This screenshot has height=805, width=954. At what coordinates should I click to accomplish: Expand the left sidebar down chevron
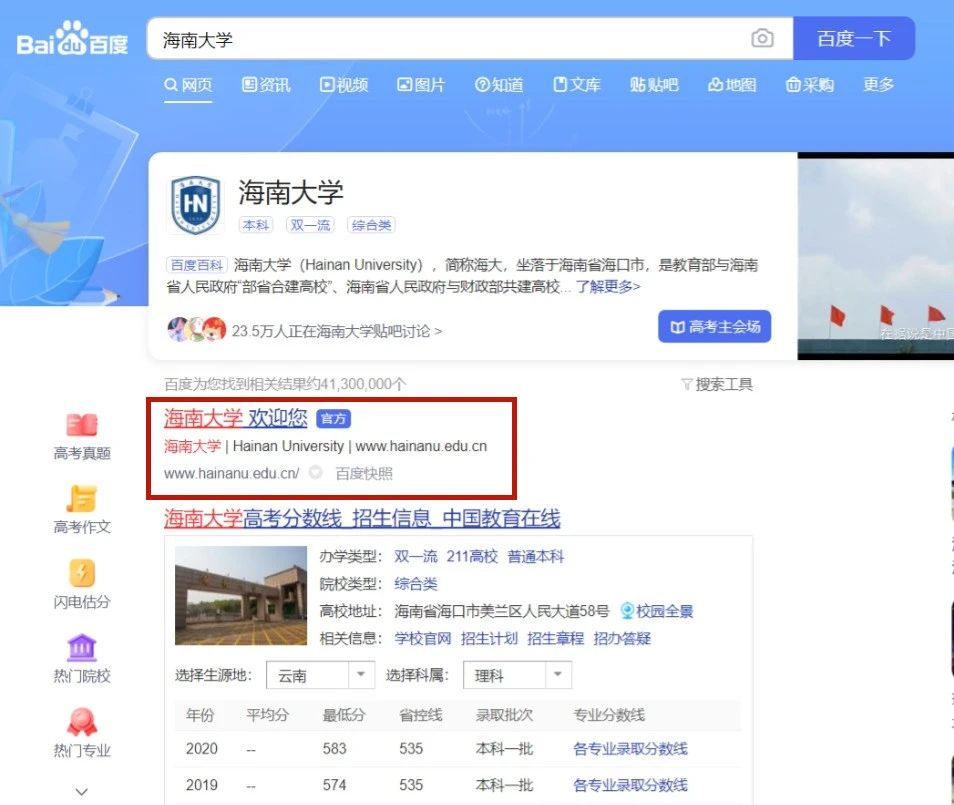click(x=82, y=792)
